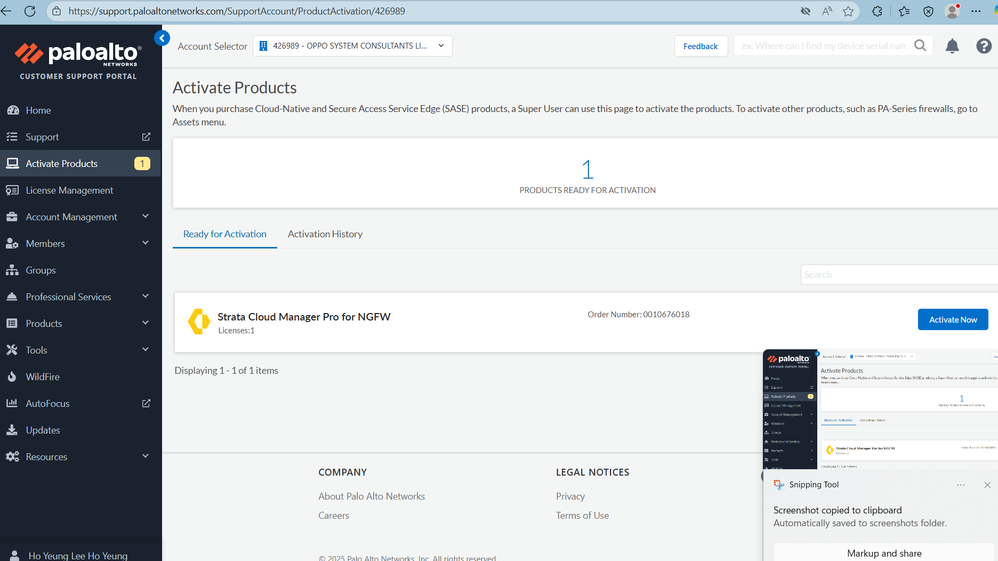Go back with browser back arrow

tap(6, 11)
